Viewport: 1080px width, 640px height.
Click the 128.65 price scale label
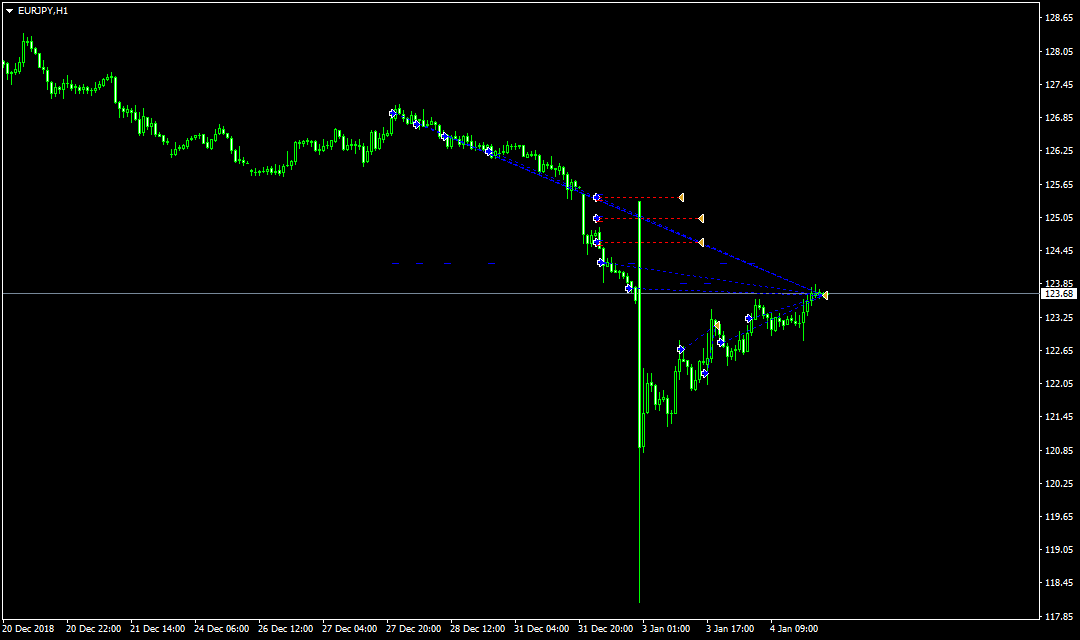tap(1059, 18)
